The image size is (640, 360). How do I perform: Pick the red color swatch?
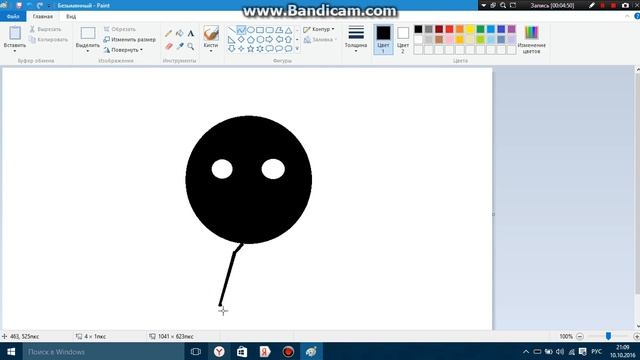[449, 29]
